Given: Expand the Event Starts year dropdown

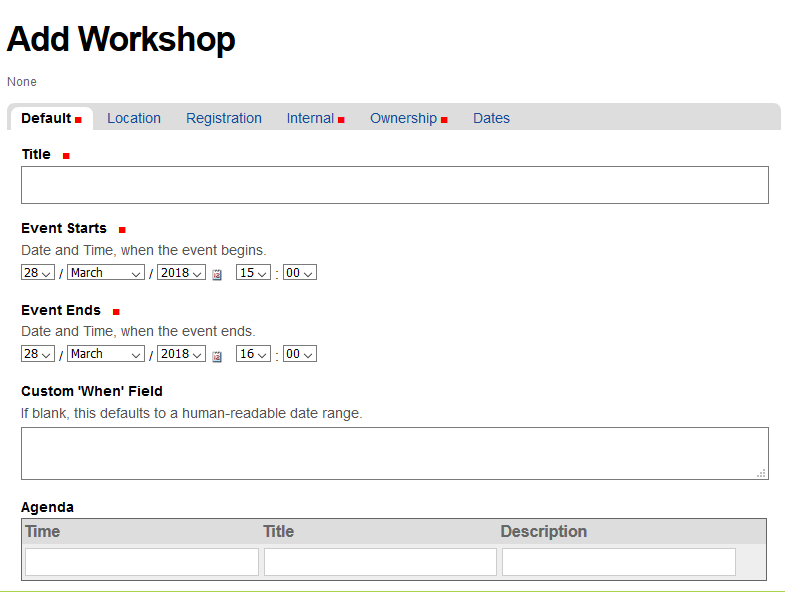Looking at the screenshot, I should click(x=181, y=273).
